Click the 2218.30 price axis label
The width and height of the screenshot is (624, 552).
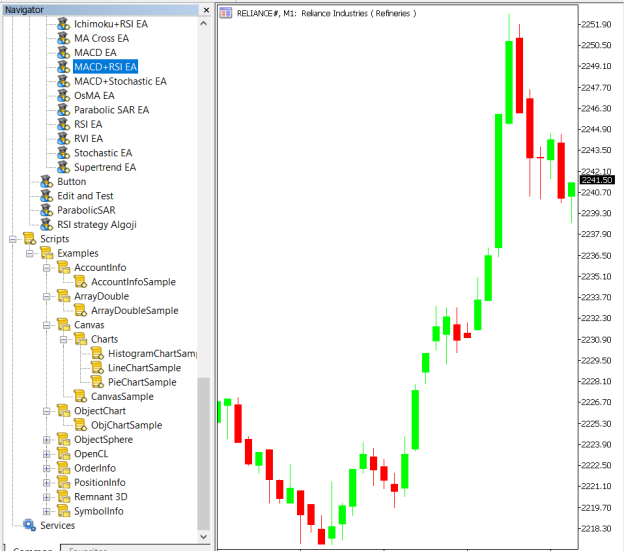(x=596, y=529)
